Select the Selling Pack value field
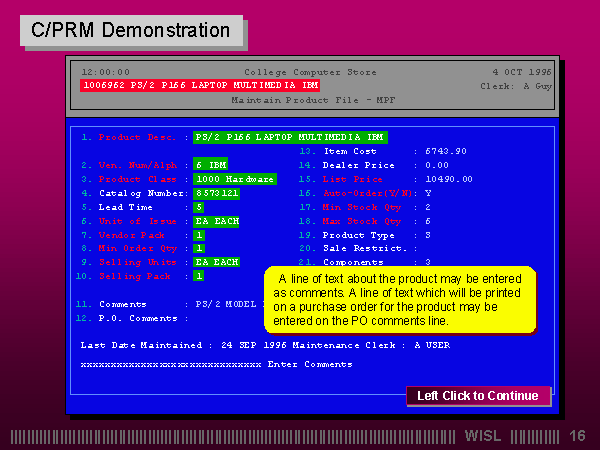The height and width of the screenshot is (450, 600). pos(199,276)
